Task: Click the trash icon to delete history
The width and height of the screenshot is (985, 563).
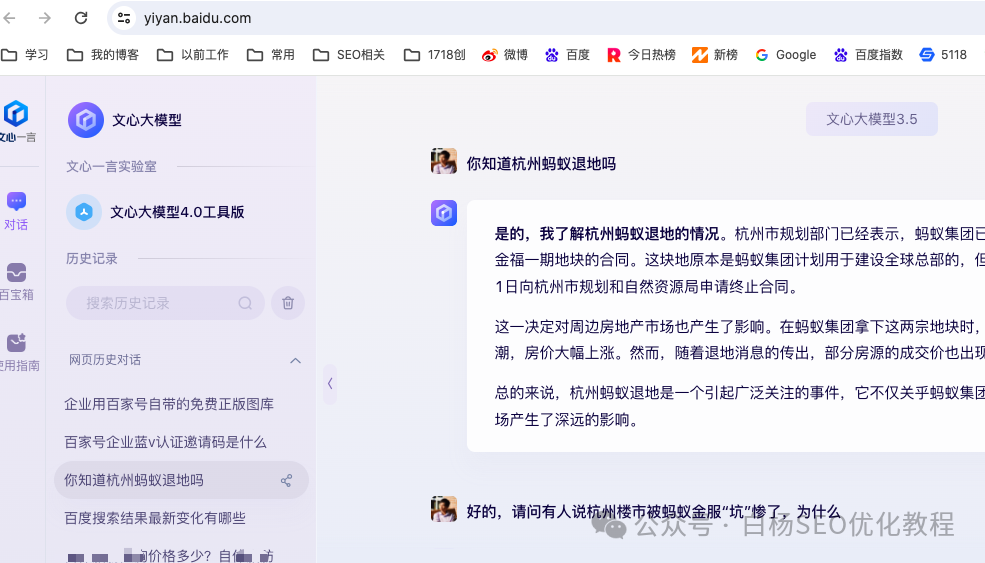Action: (x=288, y=303)
